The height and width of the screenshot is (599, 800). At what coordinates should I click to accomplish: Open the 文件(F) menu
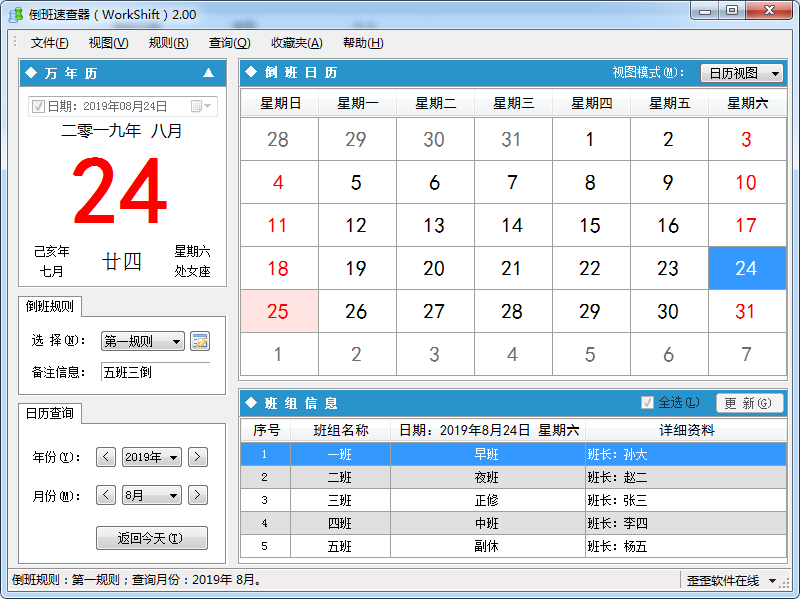coord(49,43)
